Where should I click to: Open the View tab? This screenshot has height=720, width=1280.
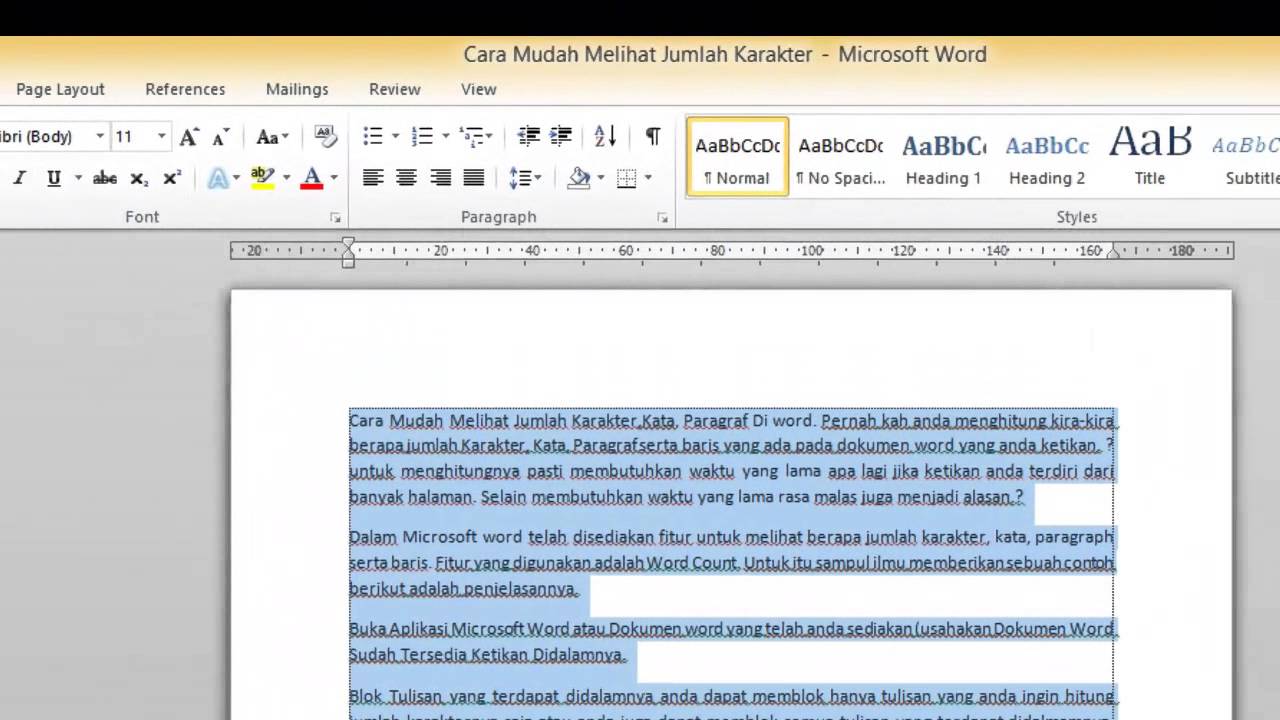479,89
